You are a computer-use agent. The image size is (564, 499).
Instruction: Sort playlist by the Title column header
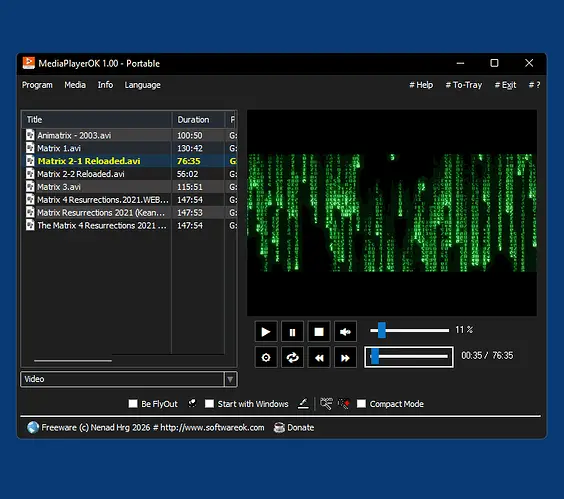[97, 119]
